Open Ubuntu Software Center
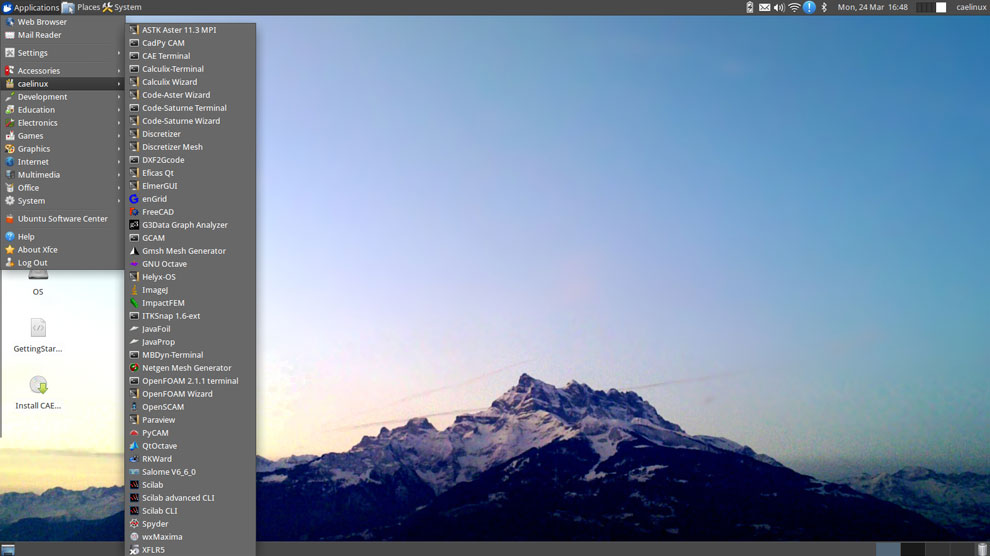The width and height of the screenshot is (990, 556). click(x=62, y=218)
